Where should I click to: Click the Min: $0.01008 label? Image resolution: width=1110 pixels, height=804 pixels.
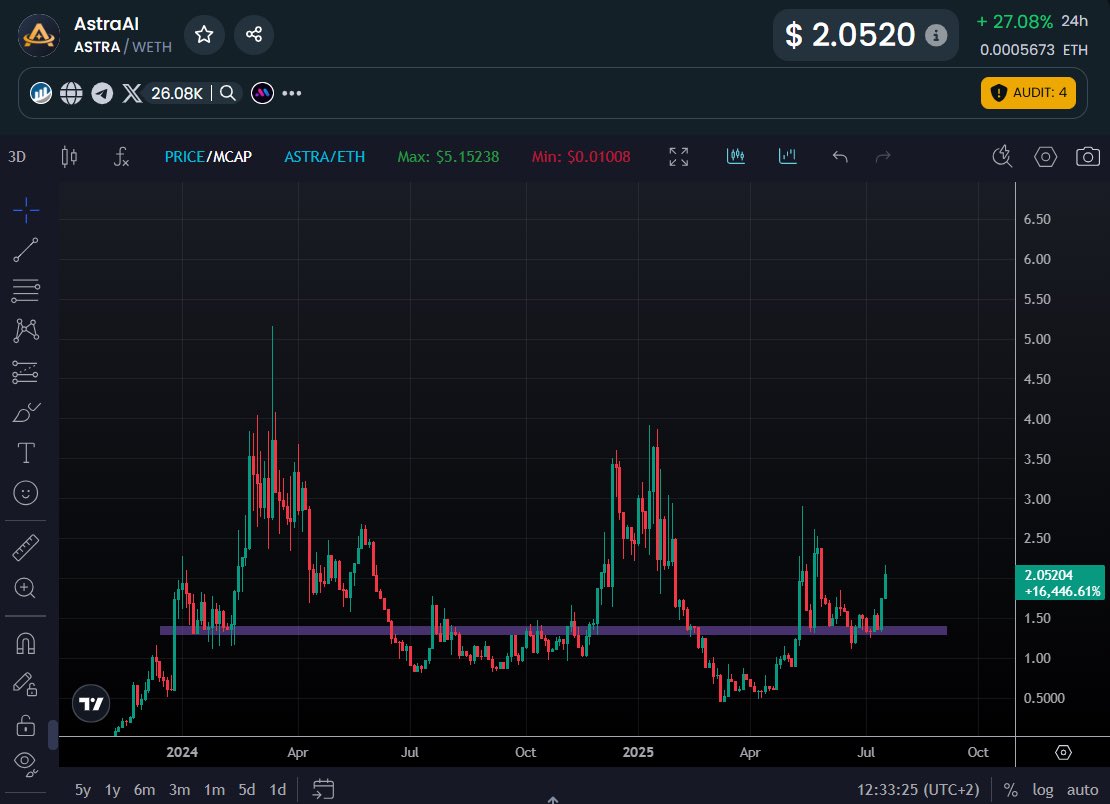pos(581,156)
